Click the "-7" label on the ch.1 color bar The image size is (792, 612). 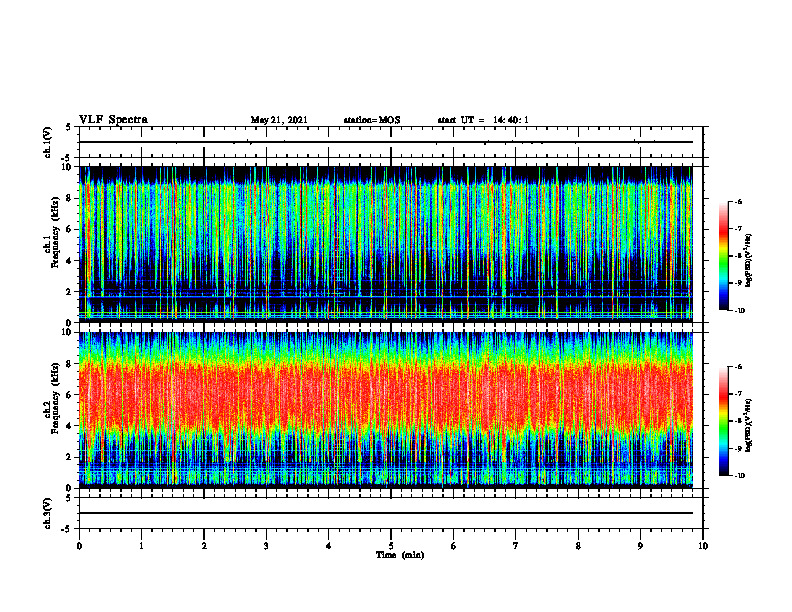739,229
